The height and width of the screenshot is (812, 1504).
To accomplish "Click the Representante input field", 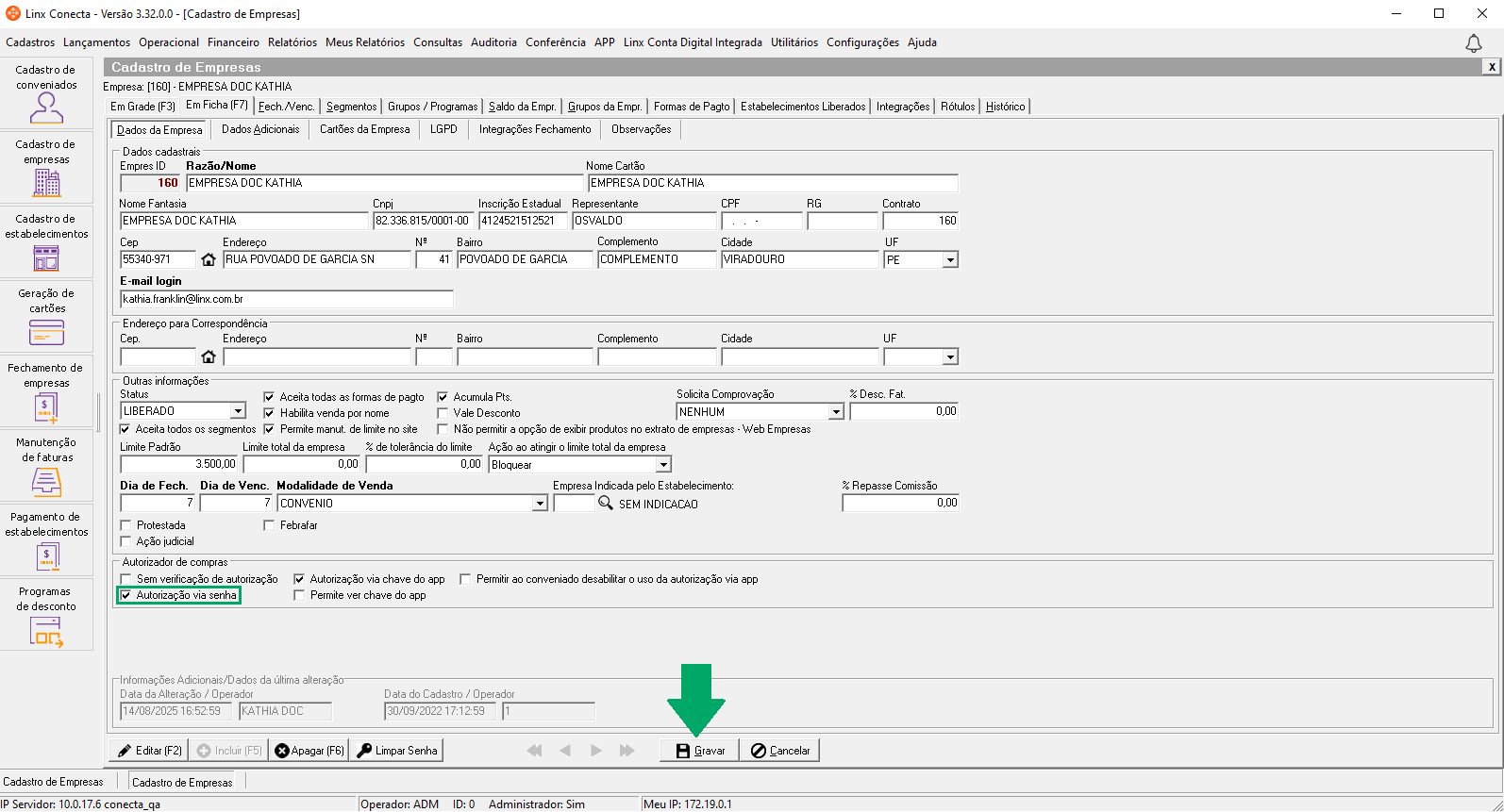I will (x=644, y=221).
